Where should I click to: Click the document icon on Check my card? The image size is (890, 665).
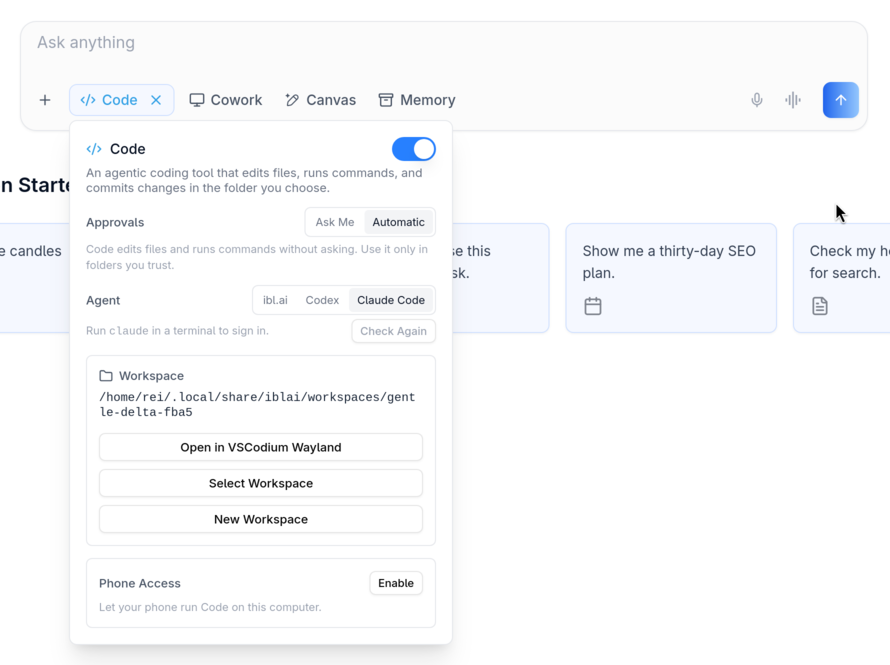tap(820, 306)
